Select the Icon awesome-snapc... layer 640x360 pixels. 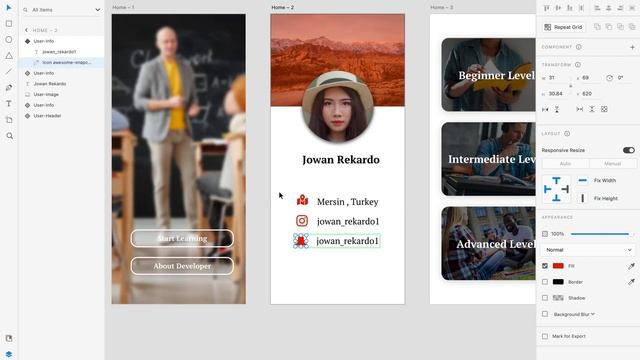coord(61,62)
